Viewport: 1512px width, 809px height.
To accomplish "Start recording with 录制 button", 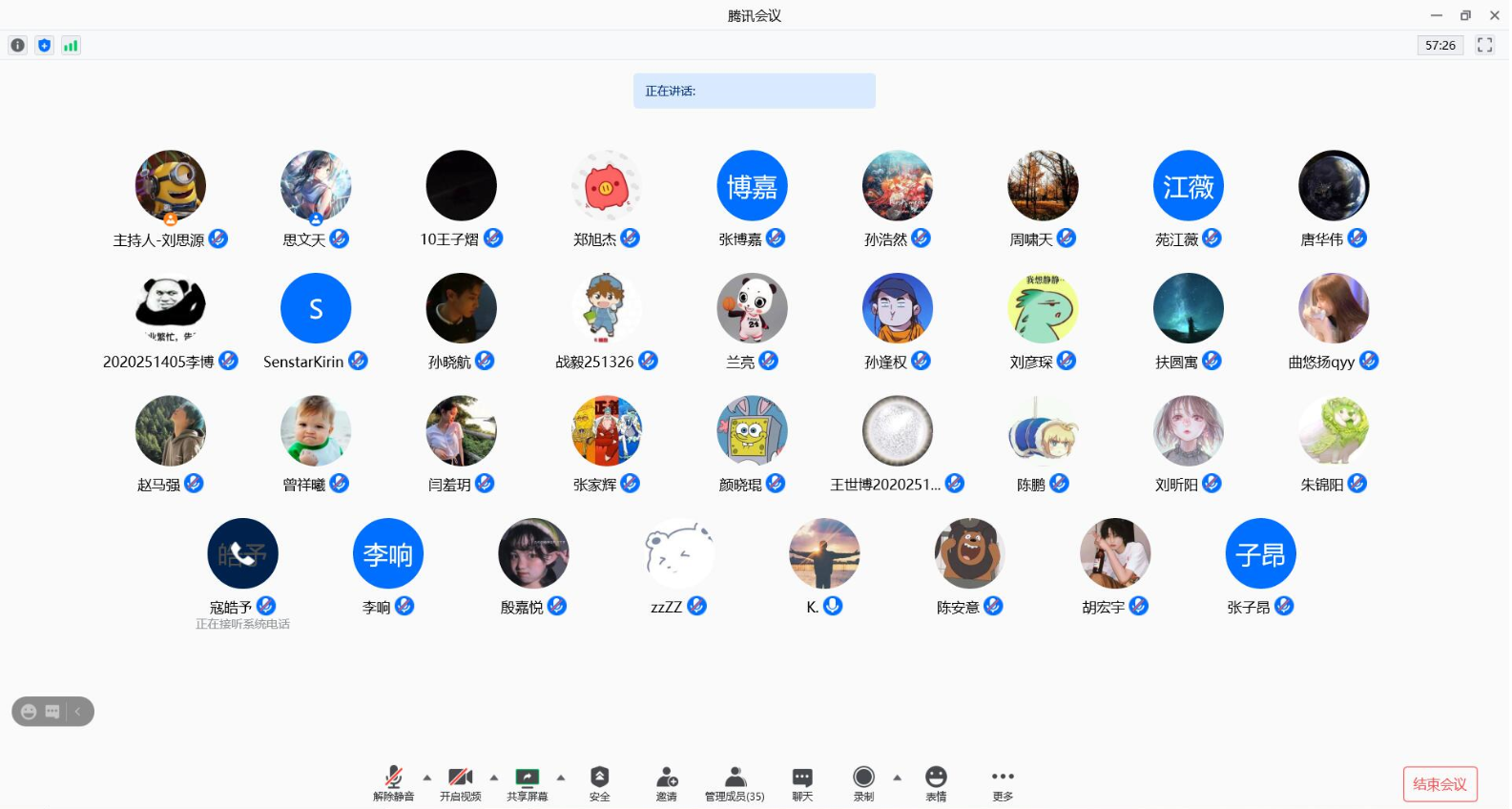I will coord(863,783).
